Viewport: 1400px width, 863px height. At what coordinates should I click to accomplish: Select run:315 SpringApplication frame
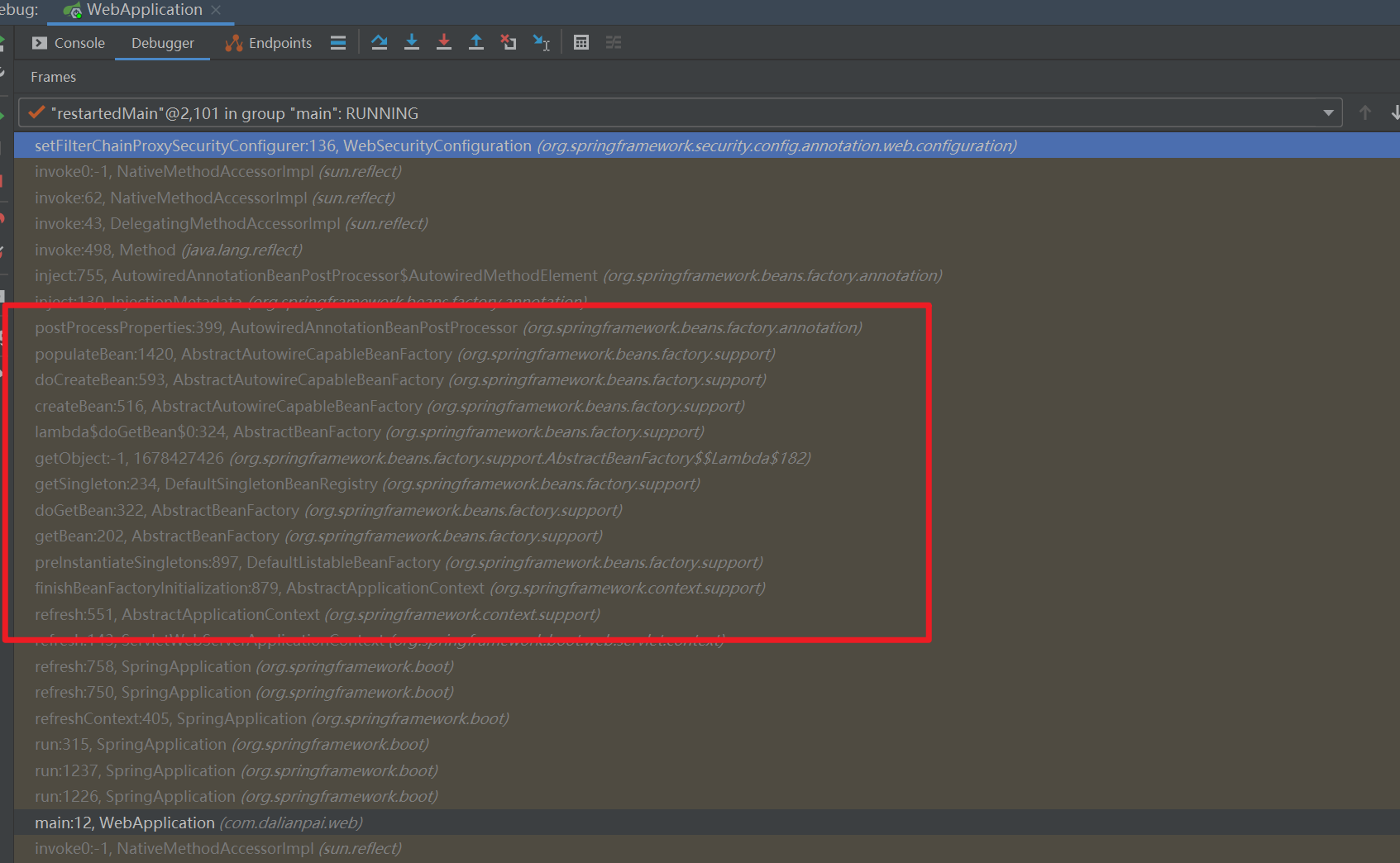(706, 745)
